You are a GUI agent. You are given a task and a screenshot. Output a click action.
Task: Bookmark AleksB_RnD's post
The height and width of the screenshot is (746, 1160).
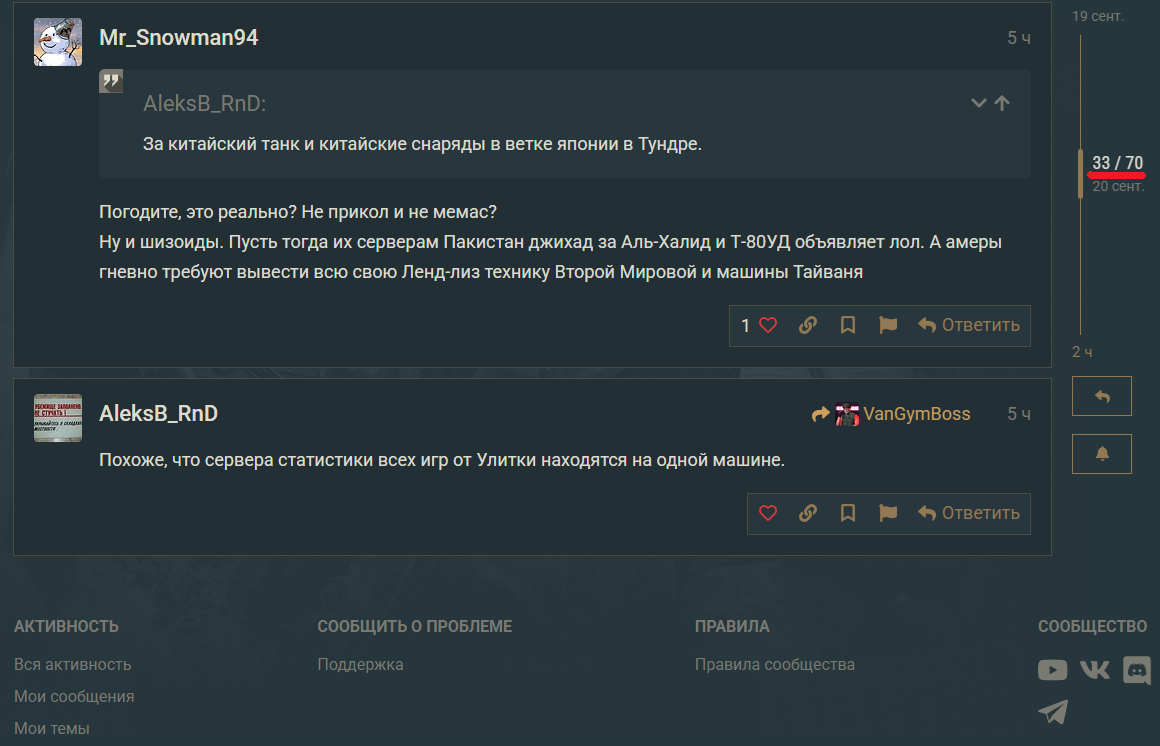[x=848, y=513]
